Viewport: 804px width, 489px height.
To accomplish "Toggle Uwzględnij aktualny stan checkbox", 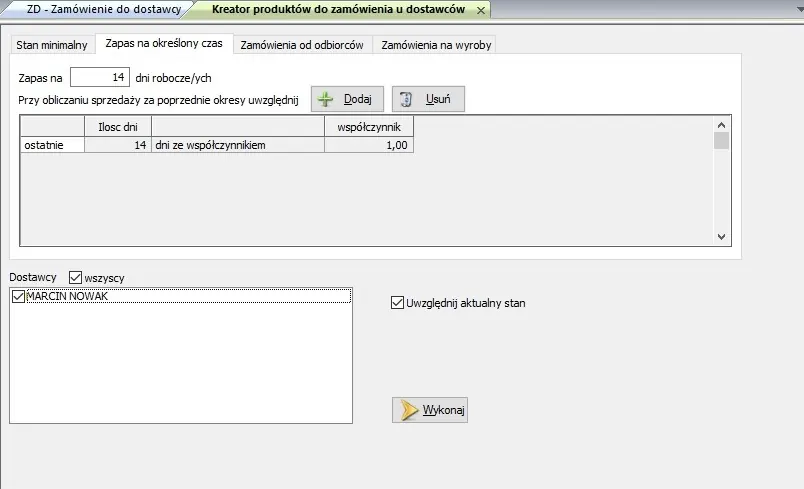I will pyautogui.click(x=397, y=302).
